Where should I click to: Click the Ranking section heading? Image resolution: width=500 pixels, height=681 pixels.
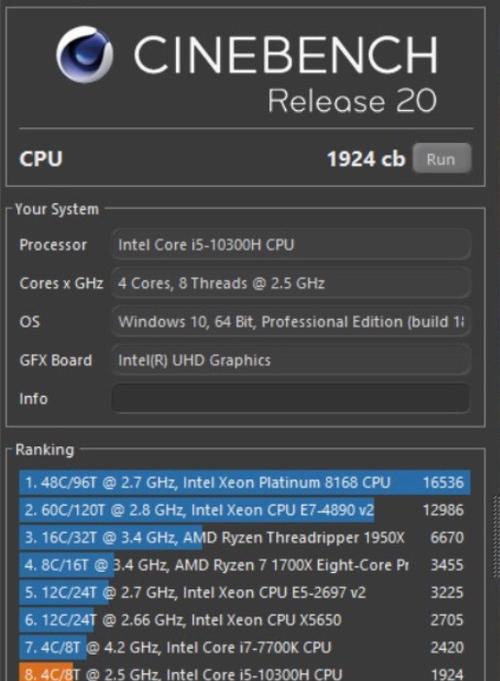click(45, 450)
